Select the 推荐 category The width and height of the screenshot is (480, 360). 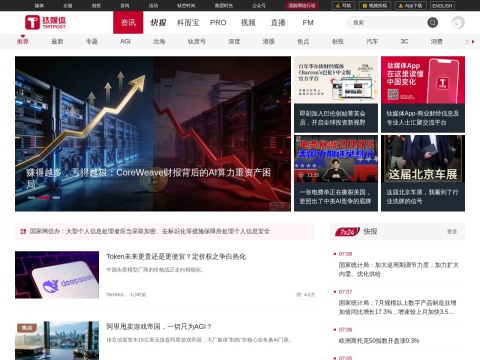(23, 42)
